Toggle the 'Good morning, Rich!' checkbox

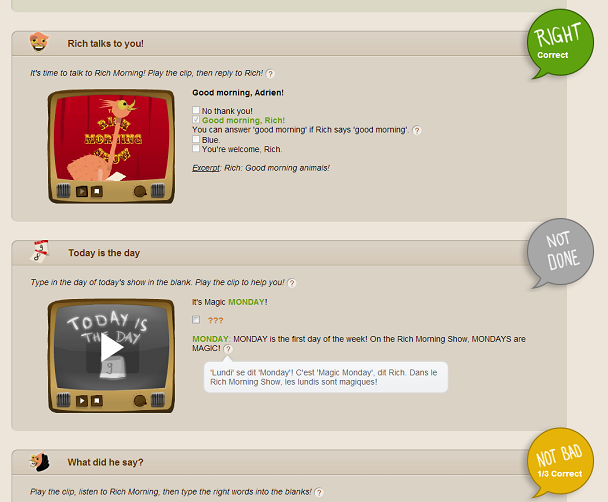pyautogui.click(x=196, y=120)
